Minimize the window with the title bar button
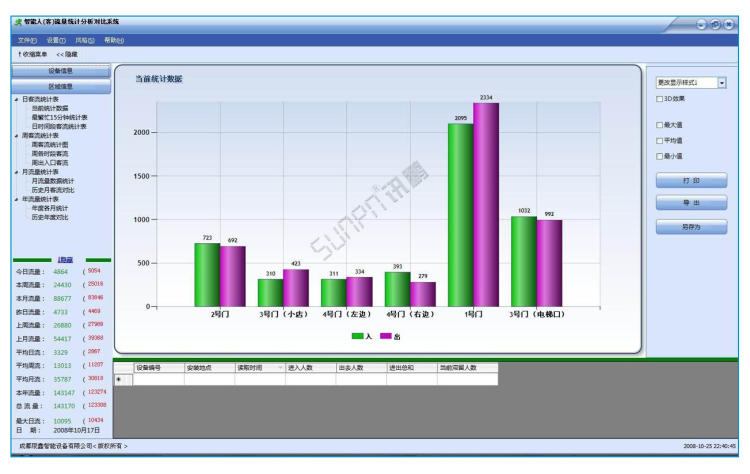 701,23
